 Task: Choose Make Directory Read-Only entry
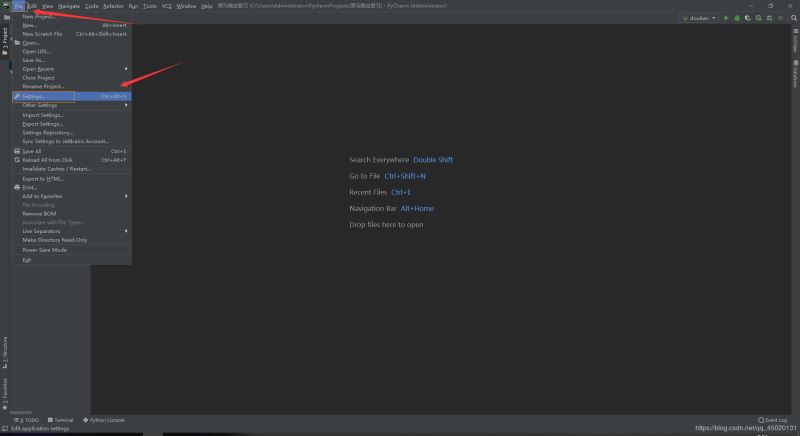point(71,240)
